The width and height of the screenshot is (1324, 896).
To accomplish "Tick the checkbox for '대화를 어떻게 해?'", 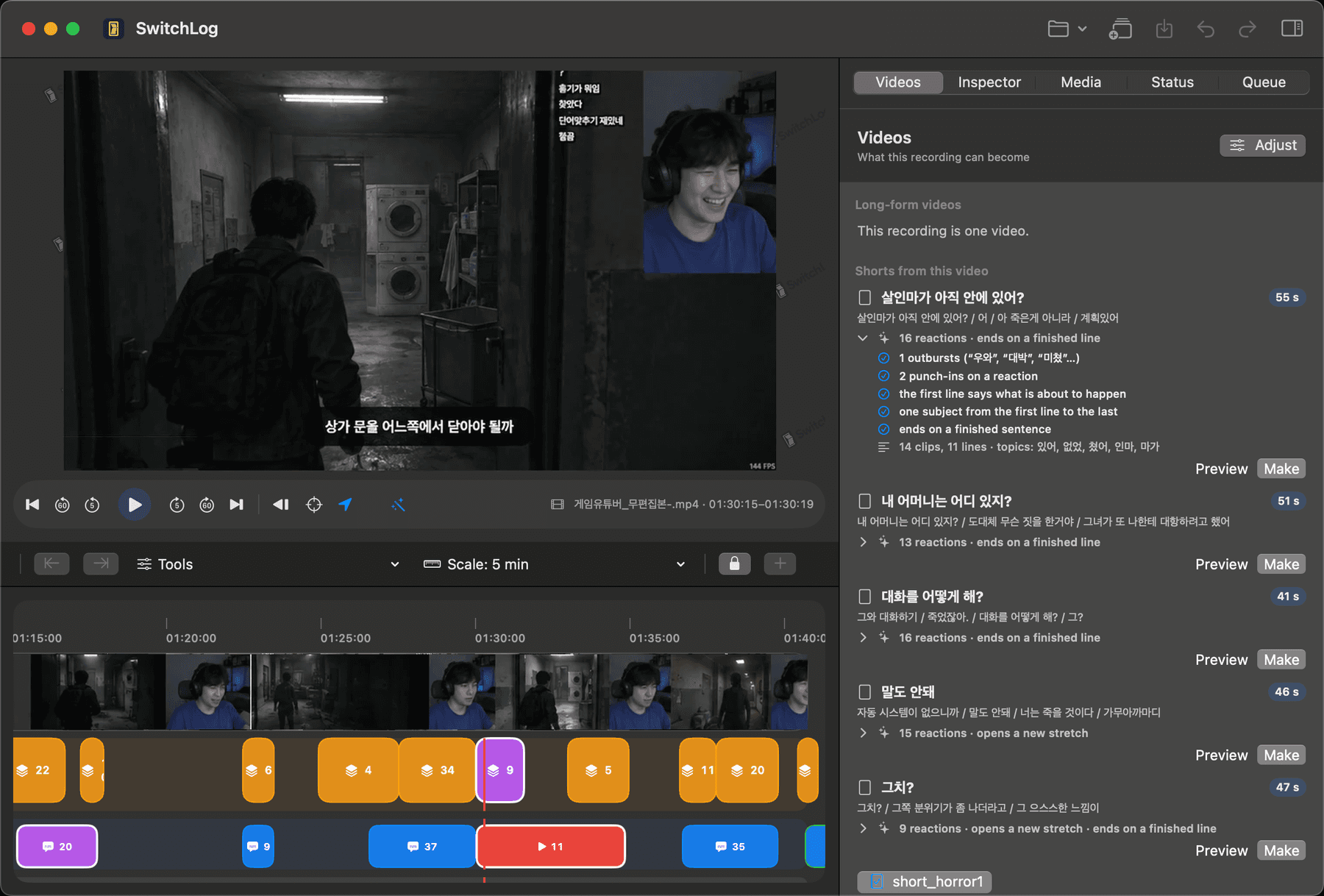I will [865, 597].
